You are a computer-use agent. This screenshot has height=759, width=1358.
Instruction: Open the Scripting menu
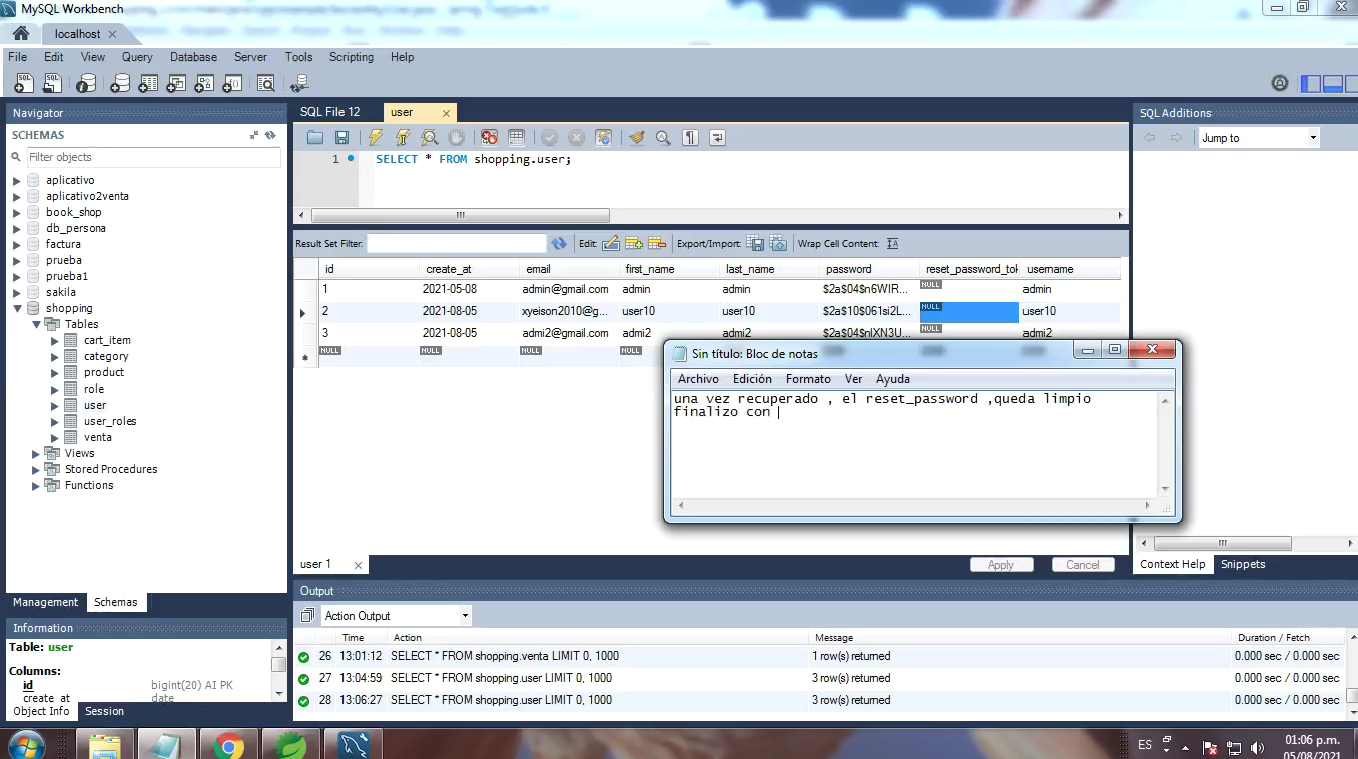click(x=351, y=57)
